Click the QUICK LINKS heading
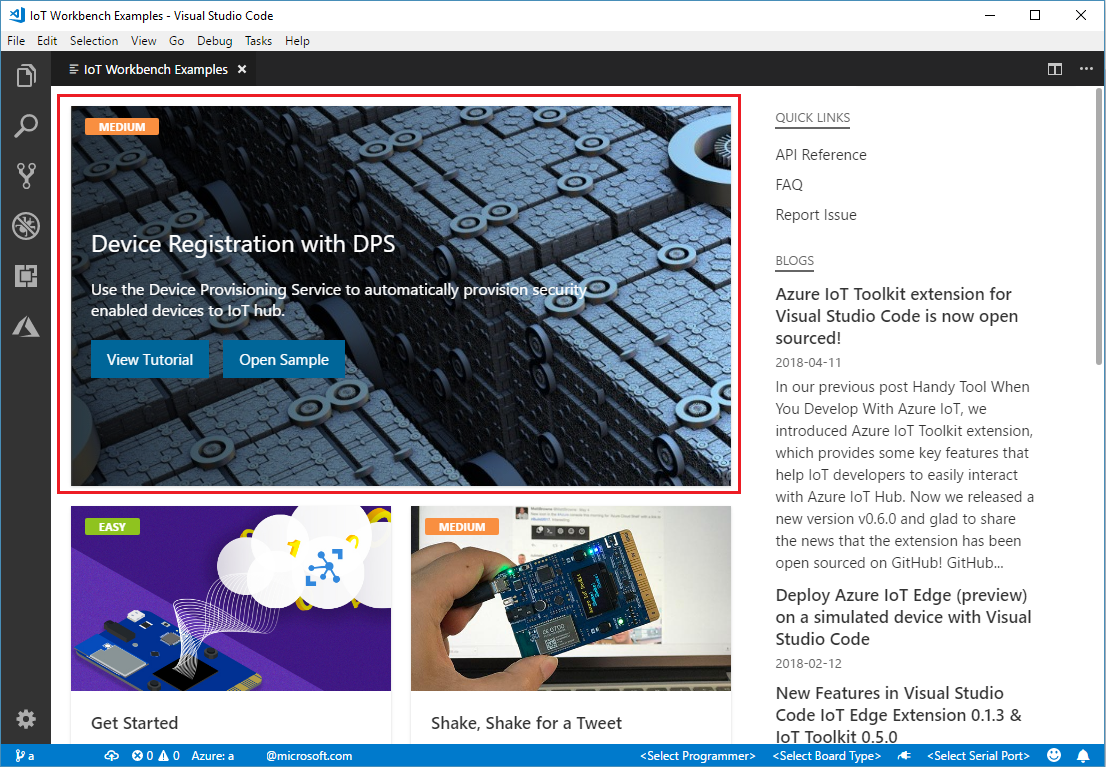Screen dimensions: 1106x767 pos(813,118)
